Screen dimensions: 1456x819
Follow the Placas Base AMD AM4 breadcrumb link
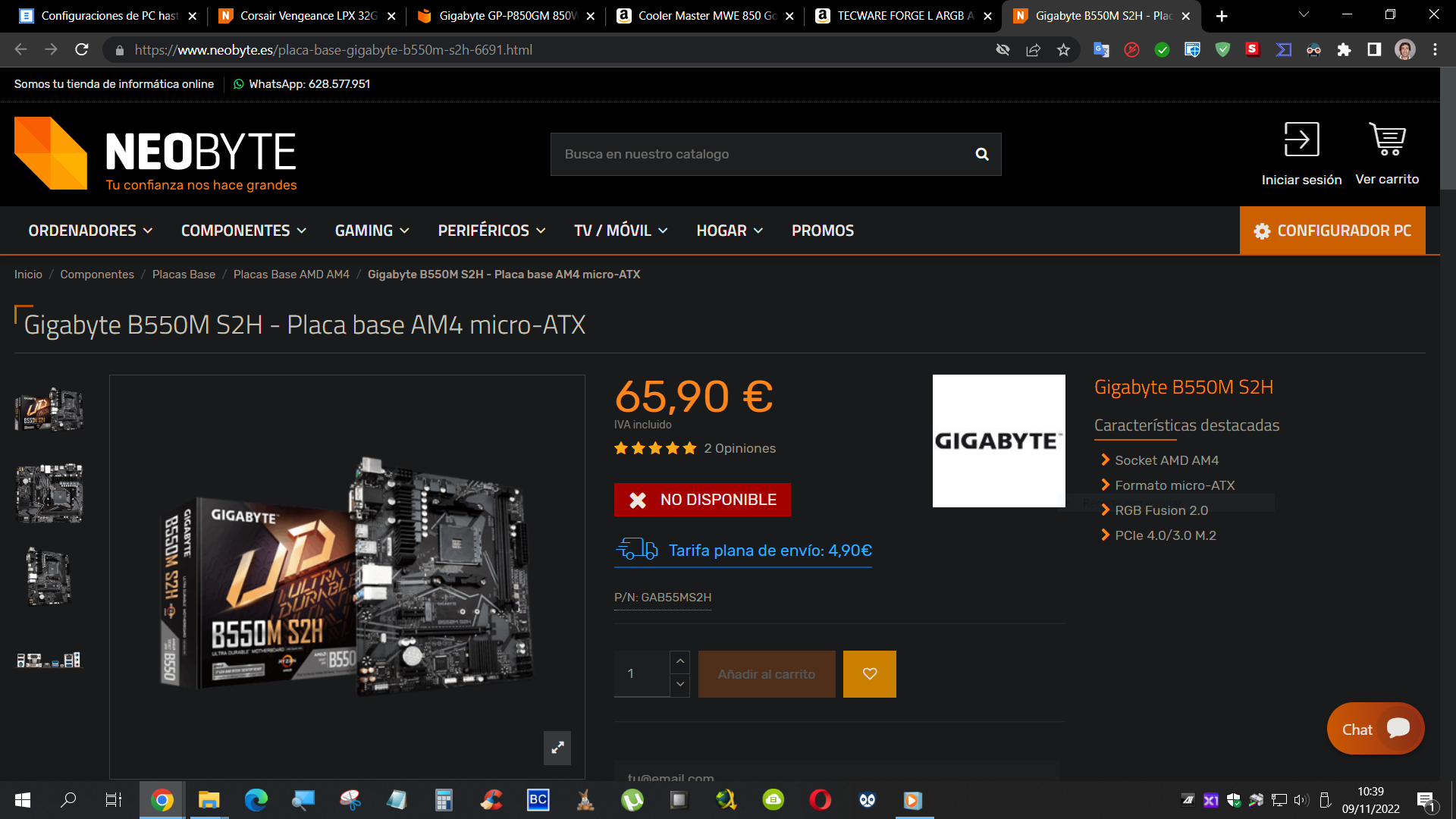pyautogui.click(x=291, y=275)
